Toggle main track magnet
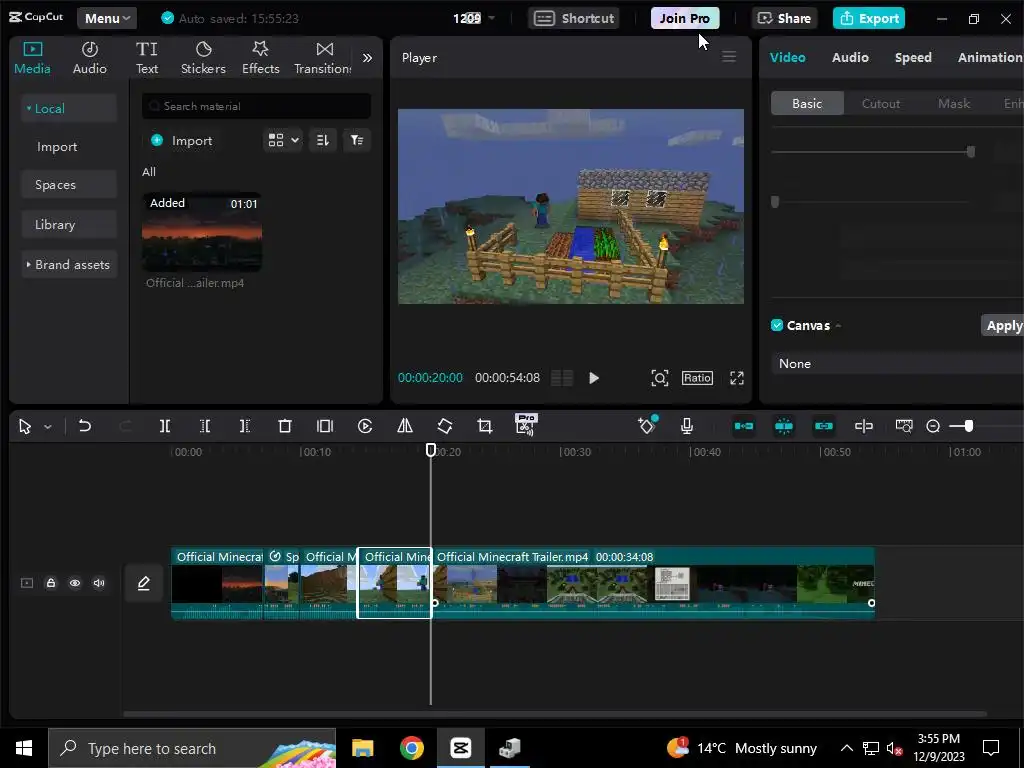Screen dimensions: 1024x768 744,426
